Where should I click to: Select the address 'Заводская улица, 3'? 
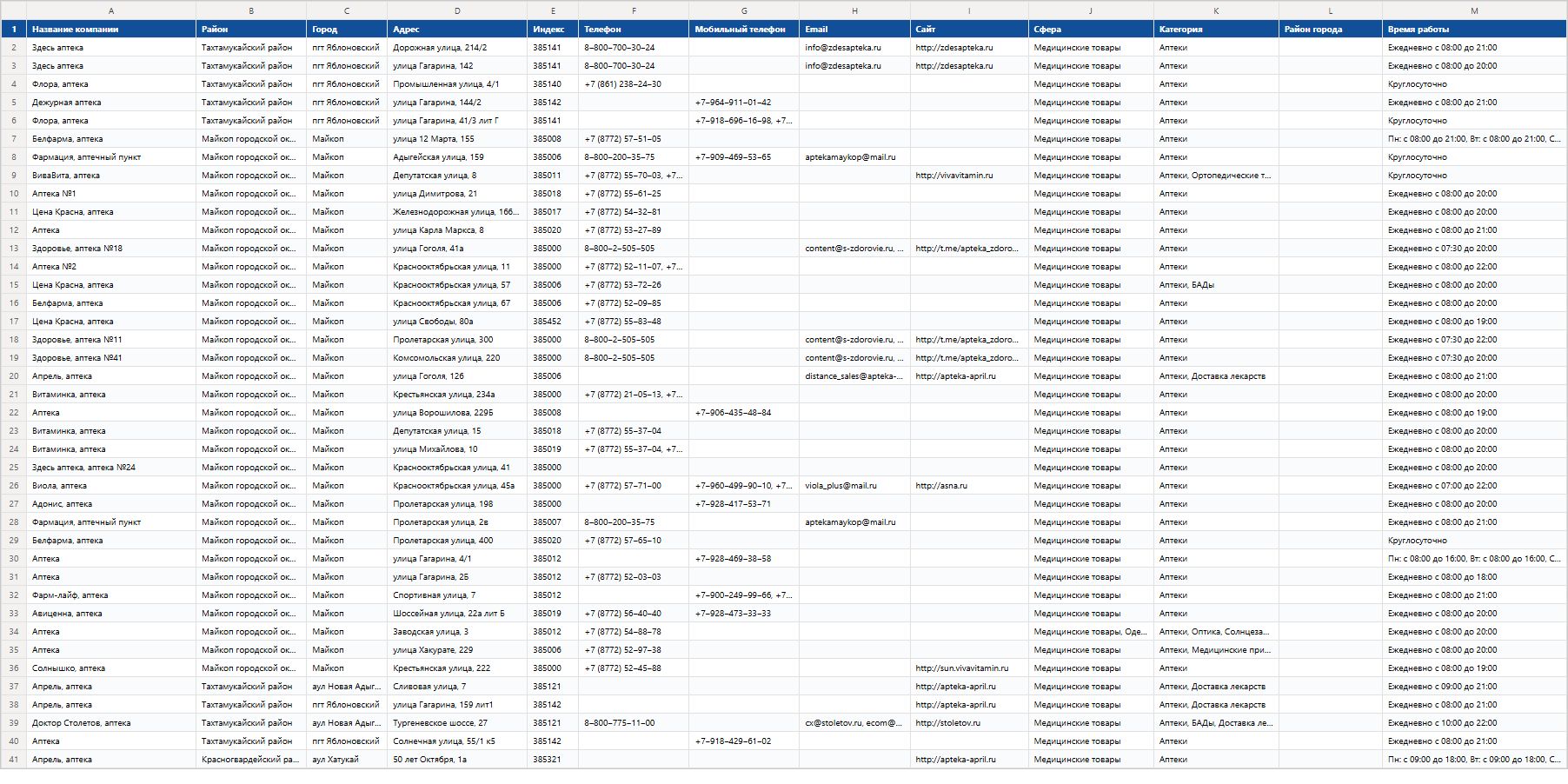457,631
